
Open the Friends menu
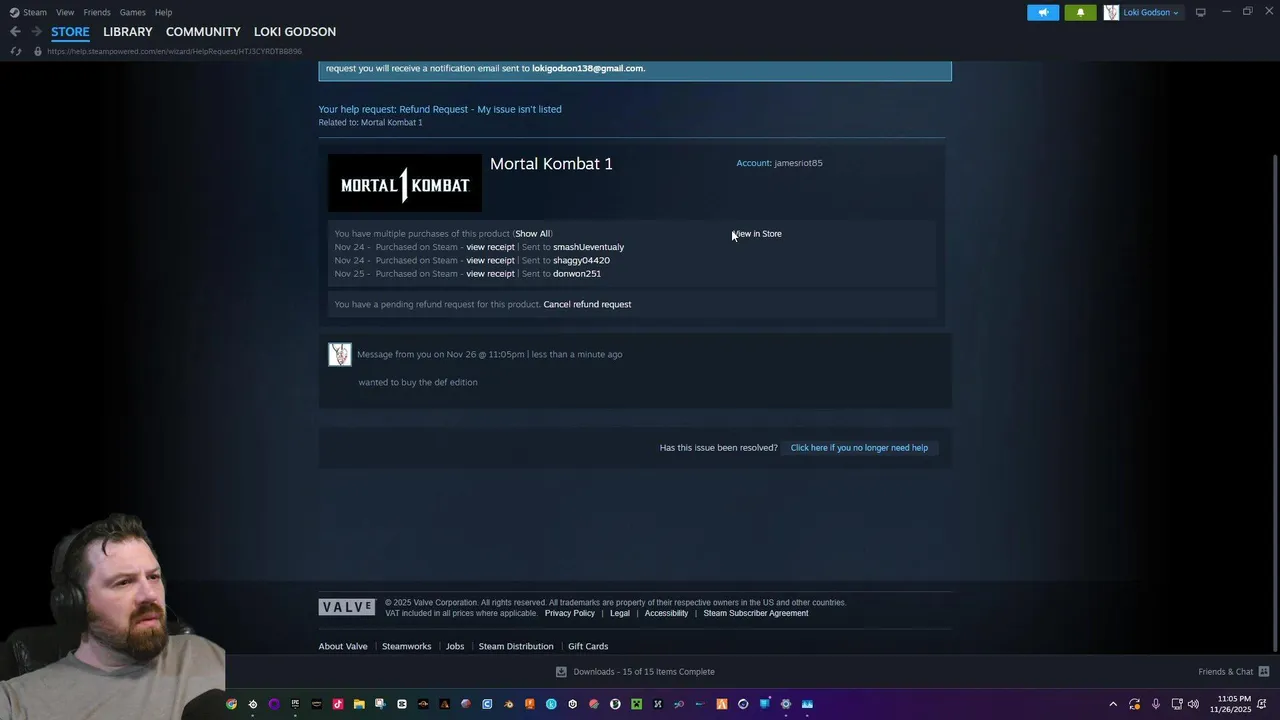[97, 12]
